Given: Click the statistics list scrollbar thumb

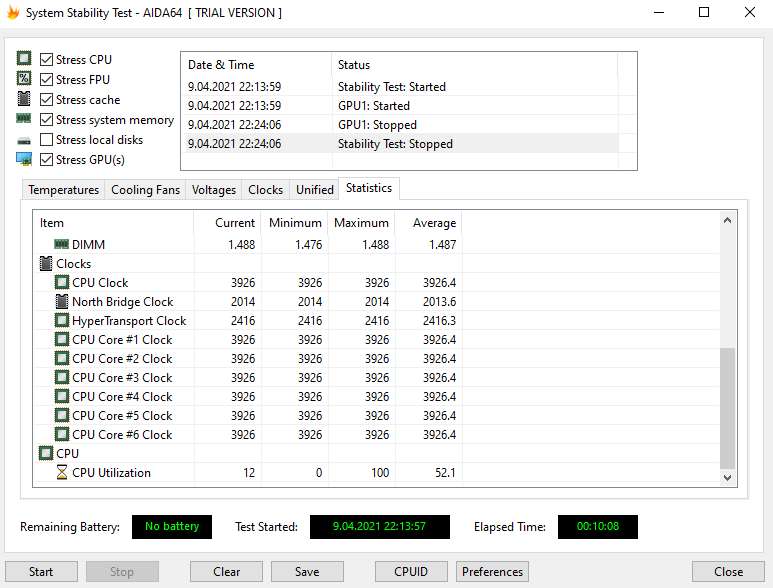Looking at the screenshot, I should (x=727, y=408).
